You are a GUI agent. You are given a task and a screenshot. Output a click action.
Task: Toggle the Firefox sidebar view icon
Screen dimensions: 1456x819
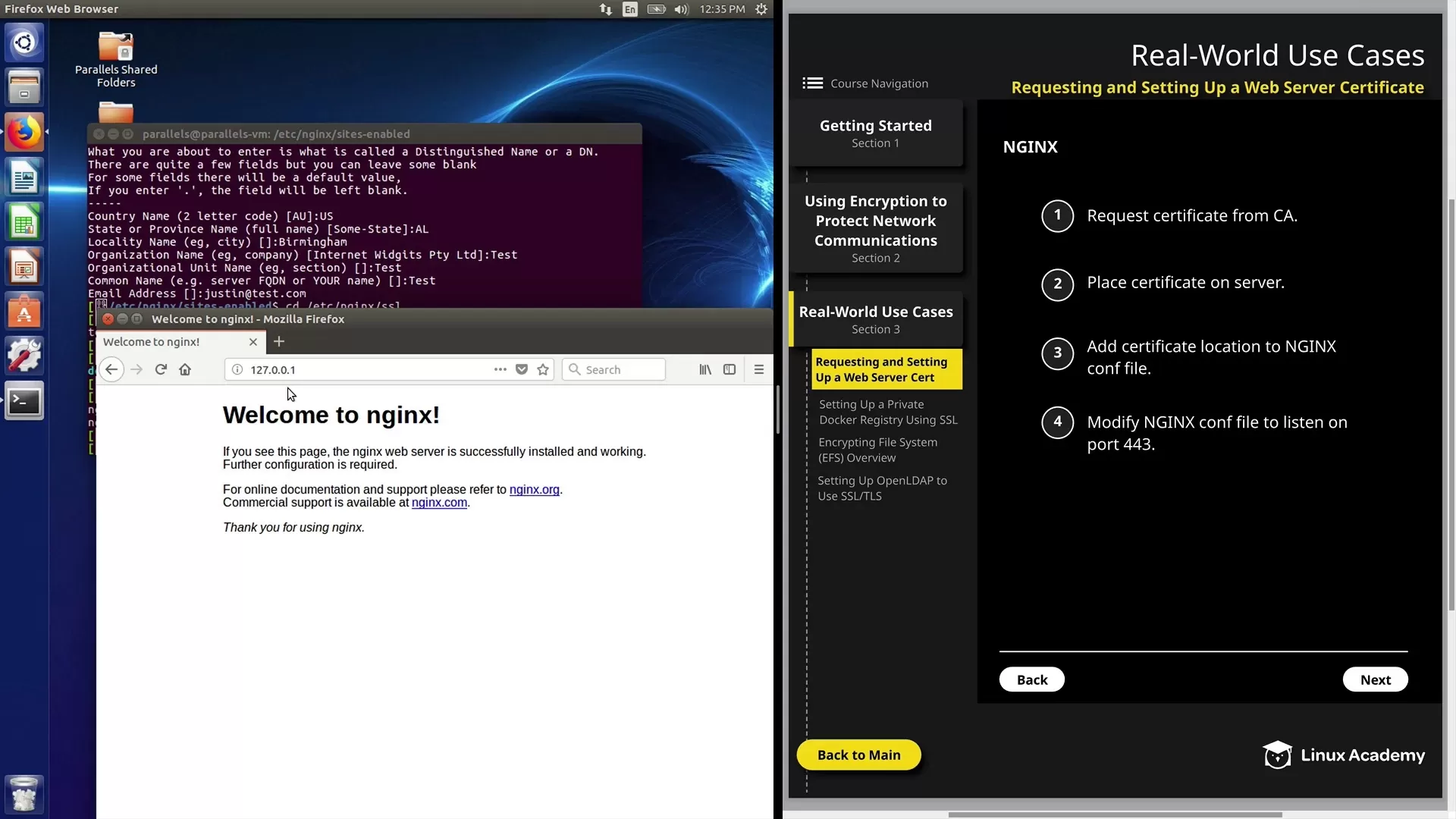730,369
